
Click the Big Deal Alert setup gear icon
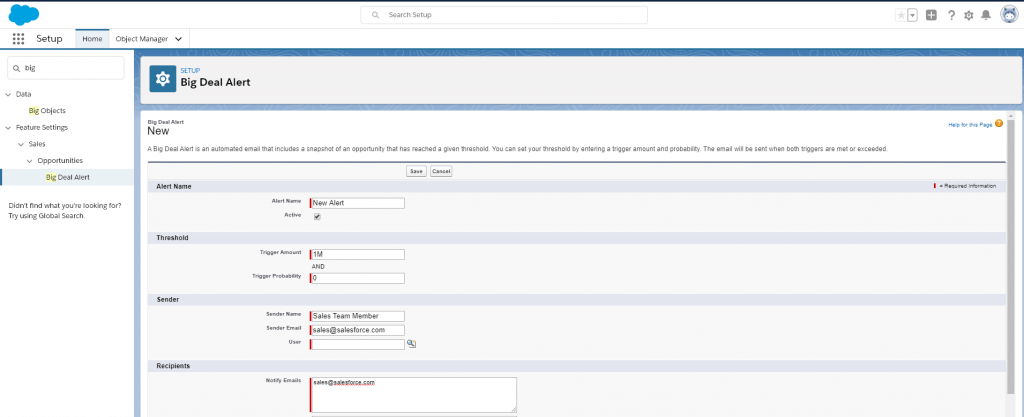[163, 78]
